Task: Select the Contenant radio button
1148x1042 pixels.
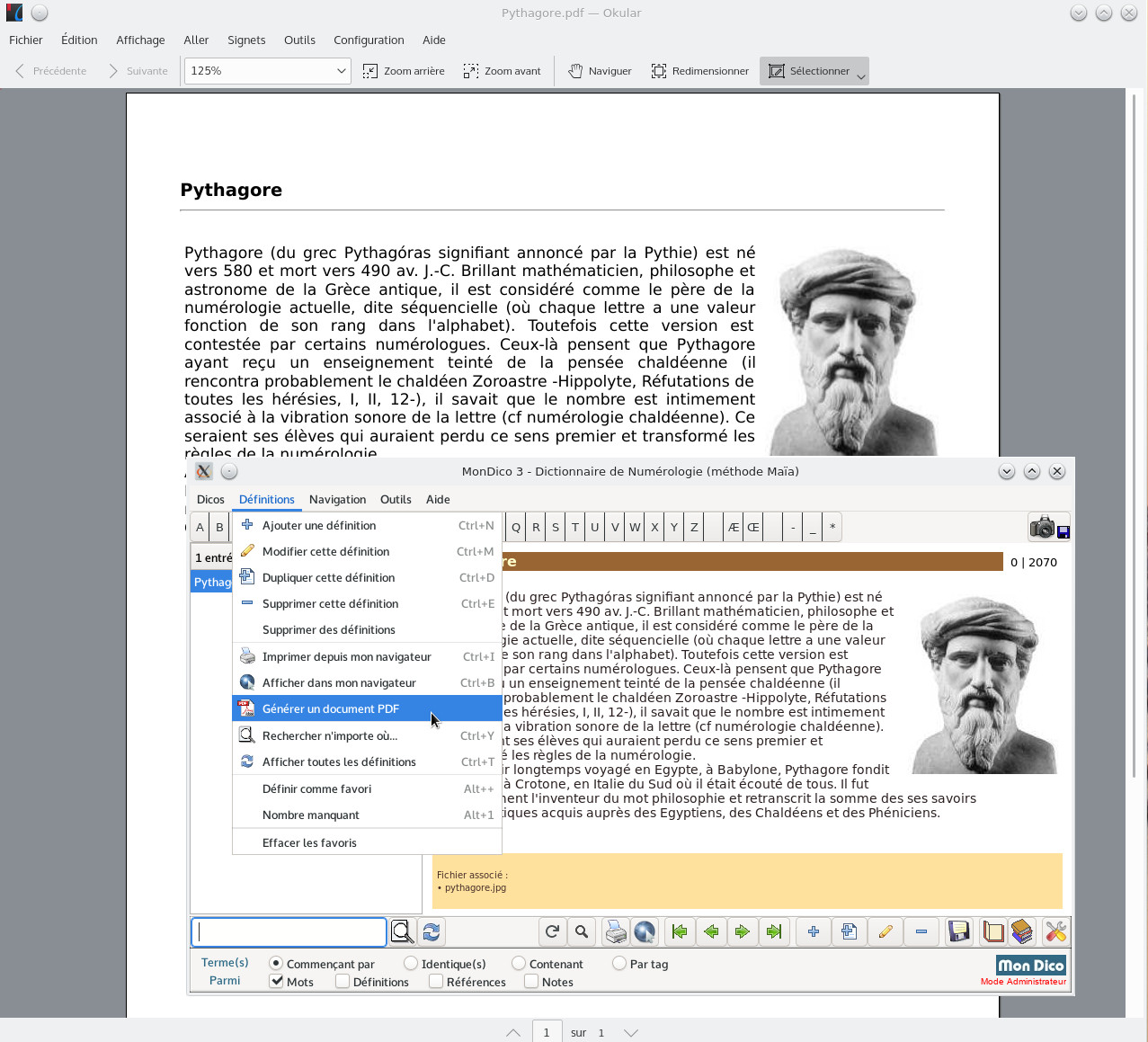Action: pos(519,964)
